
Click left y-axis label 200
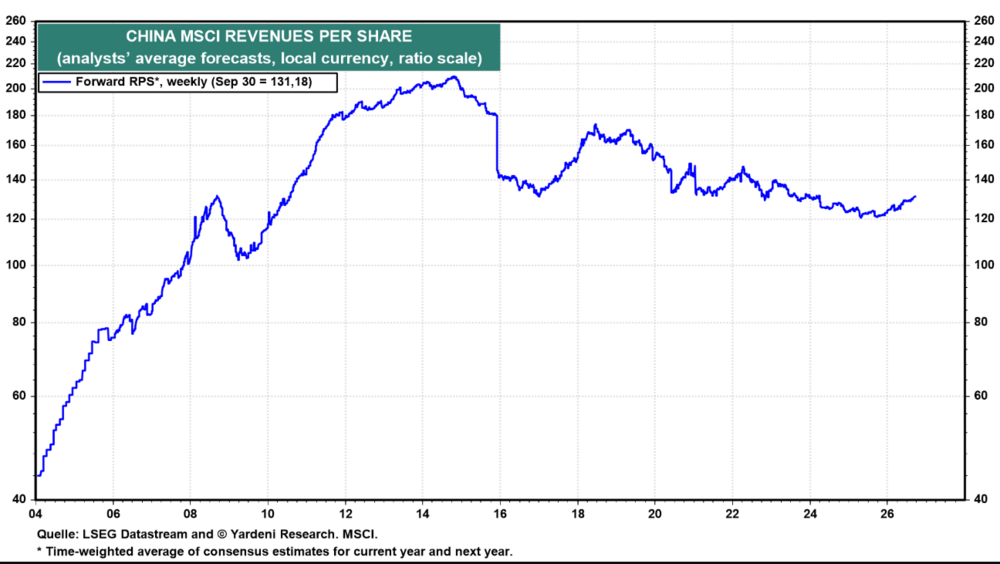click(x=15, y=88)
